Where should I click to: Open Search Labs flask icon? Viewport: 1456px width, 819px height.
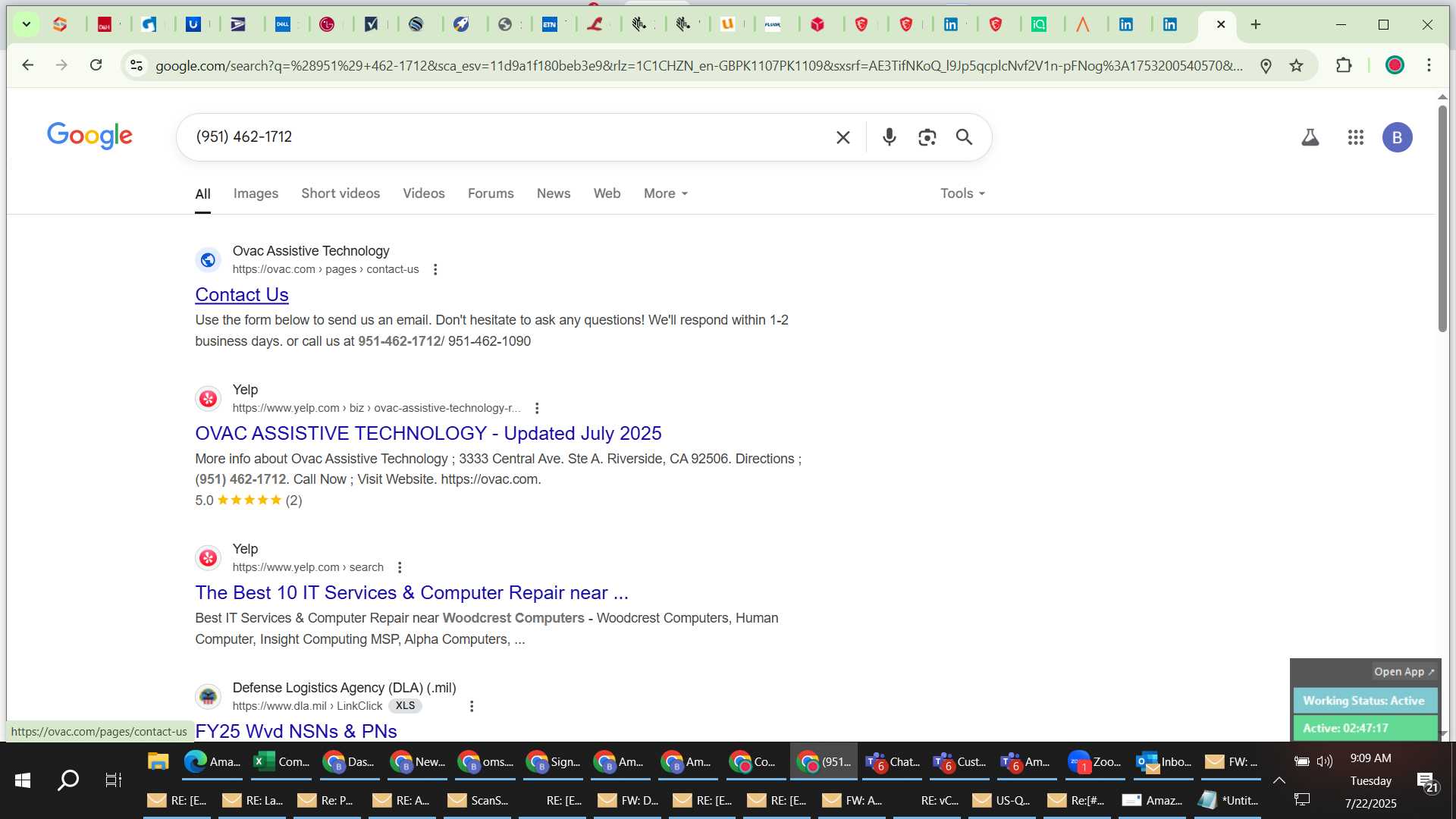coord(1310,137)
